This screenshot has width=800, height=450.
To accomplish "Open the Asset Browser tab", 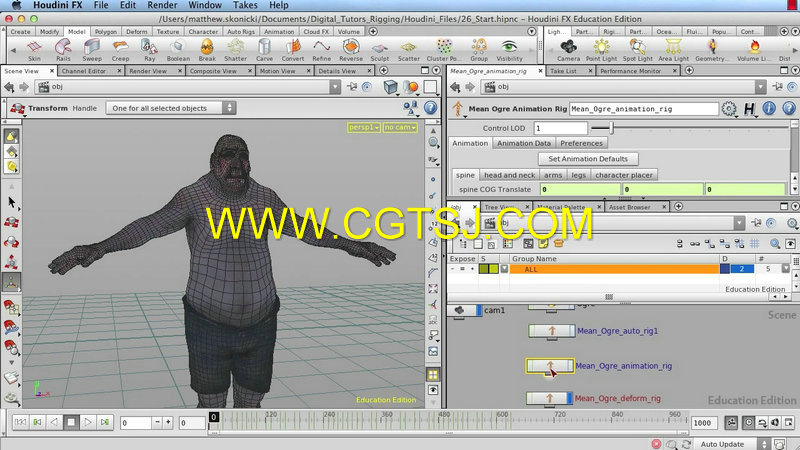I will [x=629, y=207].
